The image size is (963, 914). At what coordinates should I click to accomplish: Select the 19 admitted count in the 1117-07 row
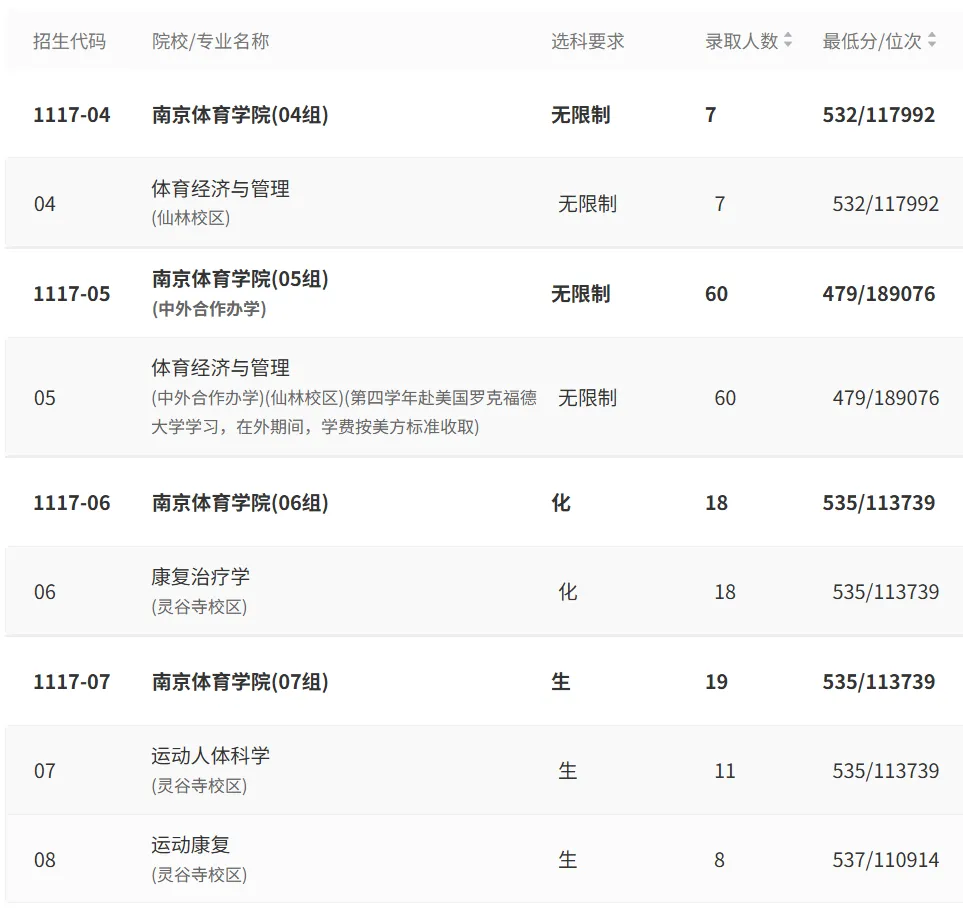717,681
